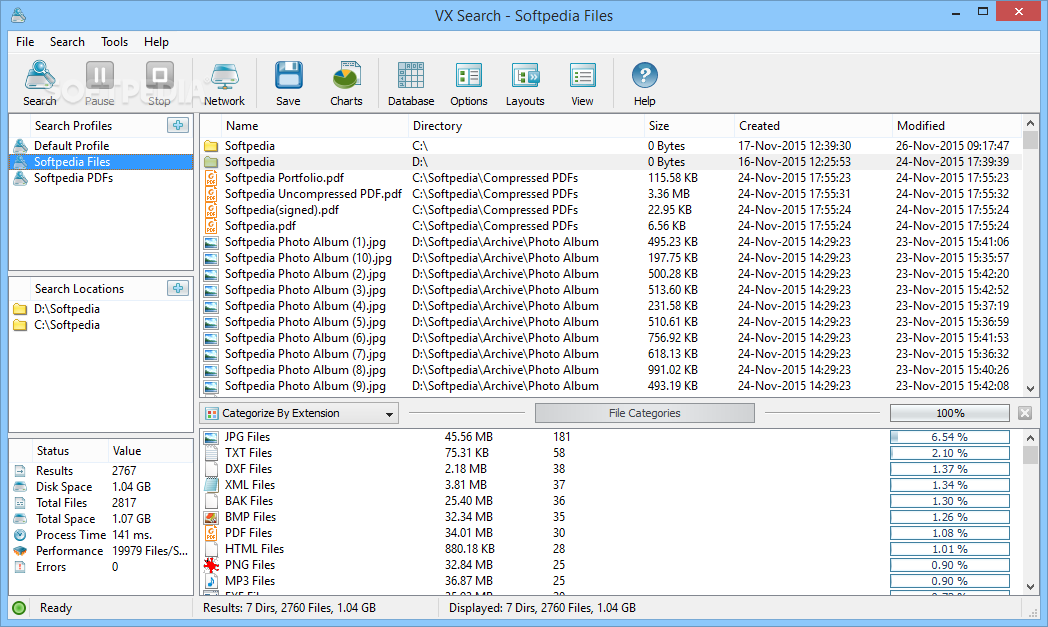Click the Status column header in status panel

coord(60,451)
